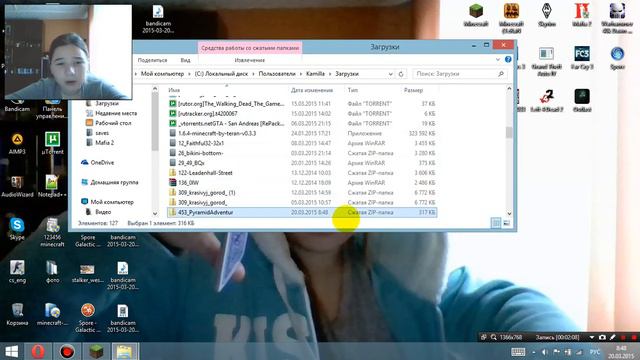Switch to Minecraft on the taskbar
Viewport: 640px width, 360px height.
pos(96,351)
